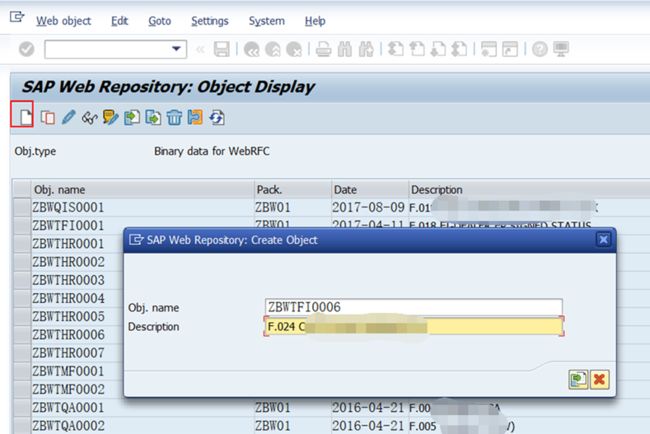Click the Help question mark icon
Image resolution: width=650 pixels, height=434 pixels.
[540, 49]
